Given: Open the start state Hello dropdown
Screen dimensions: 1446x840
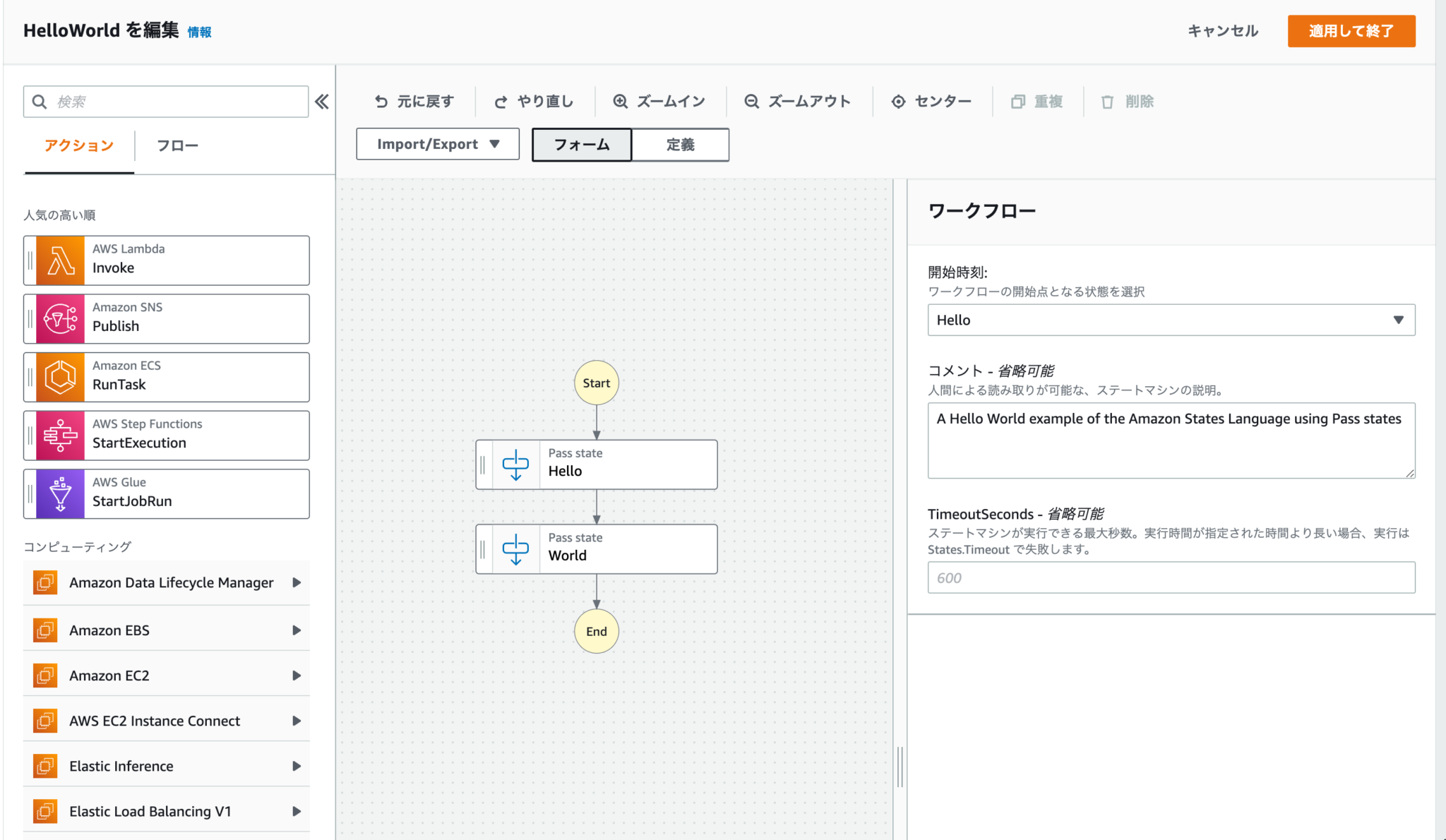Looking at the screenshot, I should (x=1171, y=320).
